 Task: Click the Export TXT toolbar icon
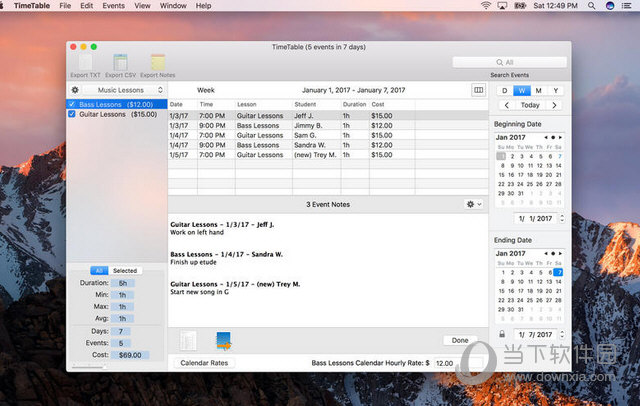(85, 65)
